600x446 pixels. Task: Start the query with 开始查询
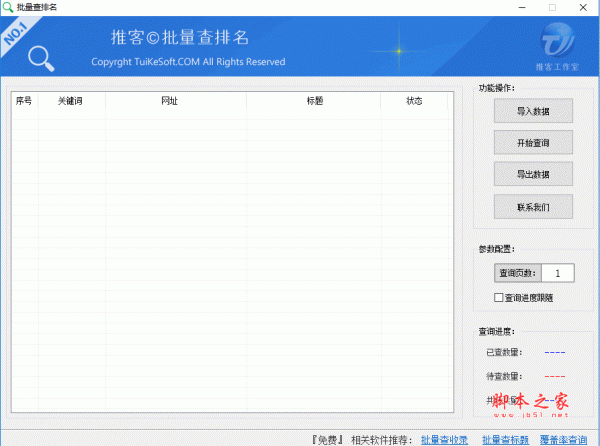click(533, 143)
